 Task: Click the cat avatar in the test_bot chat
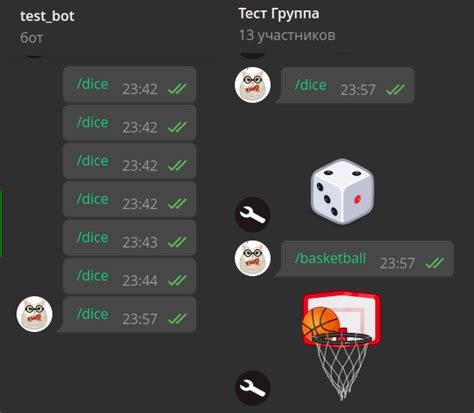click(x=34, y=314)
